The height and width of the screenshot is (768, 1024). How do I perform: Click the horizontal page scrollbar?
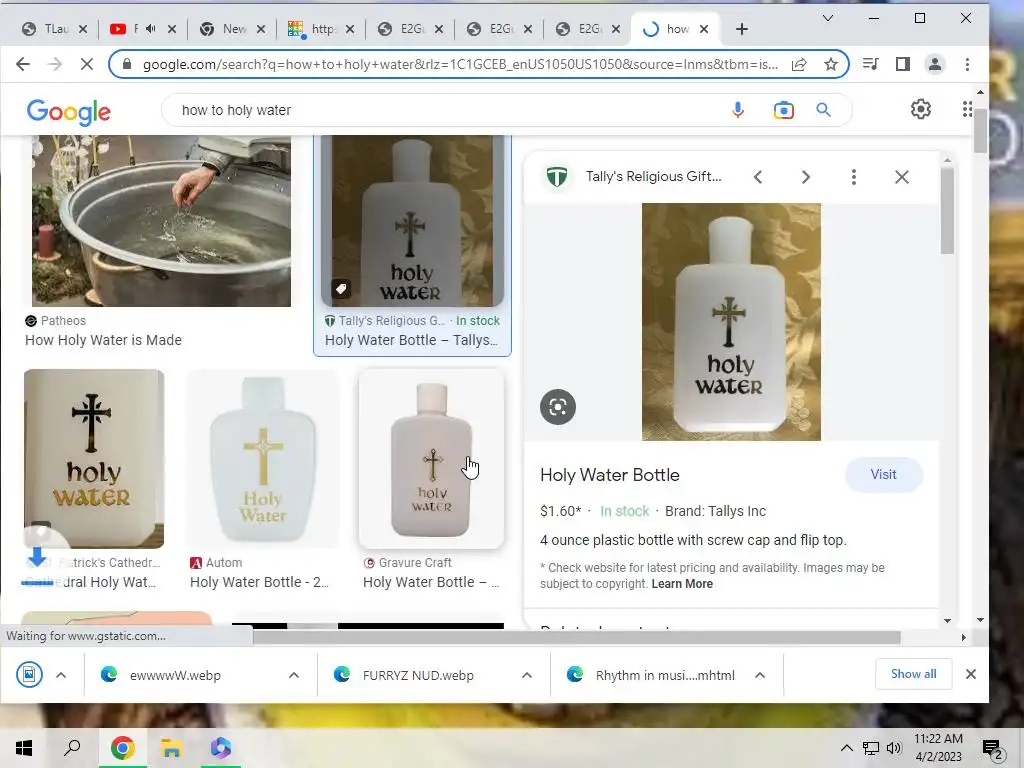coord(577,637)
